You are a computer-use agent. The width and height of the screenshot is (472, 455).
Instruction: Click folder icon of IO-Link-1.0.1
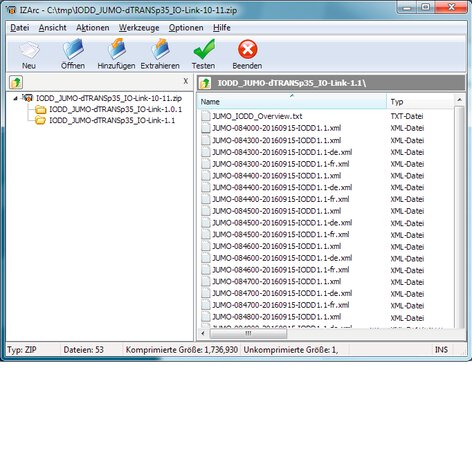point(41,109)
